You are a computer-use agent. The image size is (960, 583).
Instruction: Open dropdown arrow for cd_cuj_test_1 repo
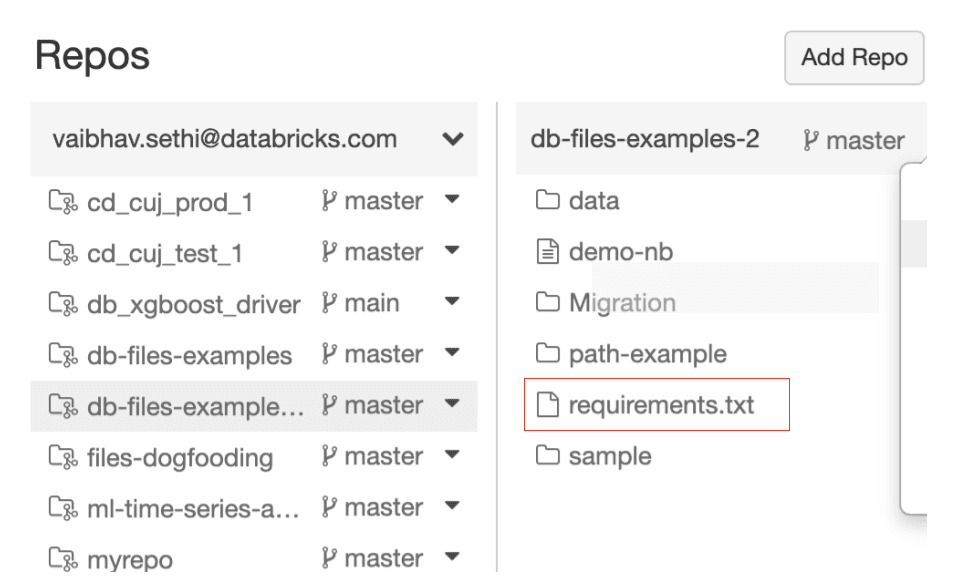pos(452,251)
